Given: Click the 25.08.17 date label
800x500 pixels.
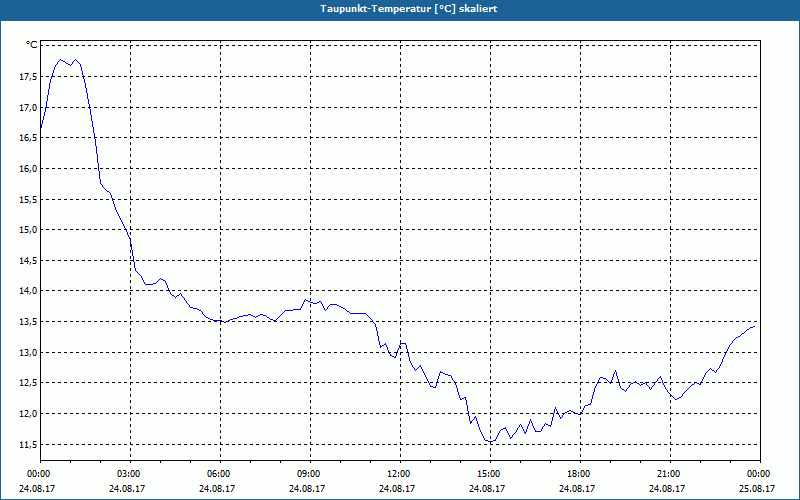Looking at the screenshot, I should [757, 488].
